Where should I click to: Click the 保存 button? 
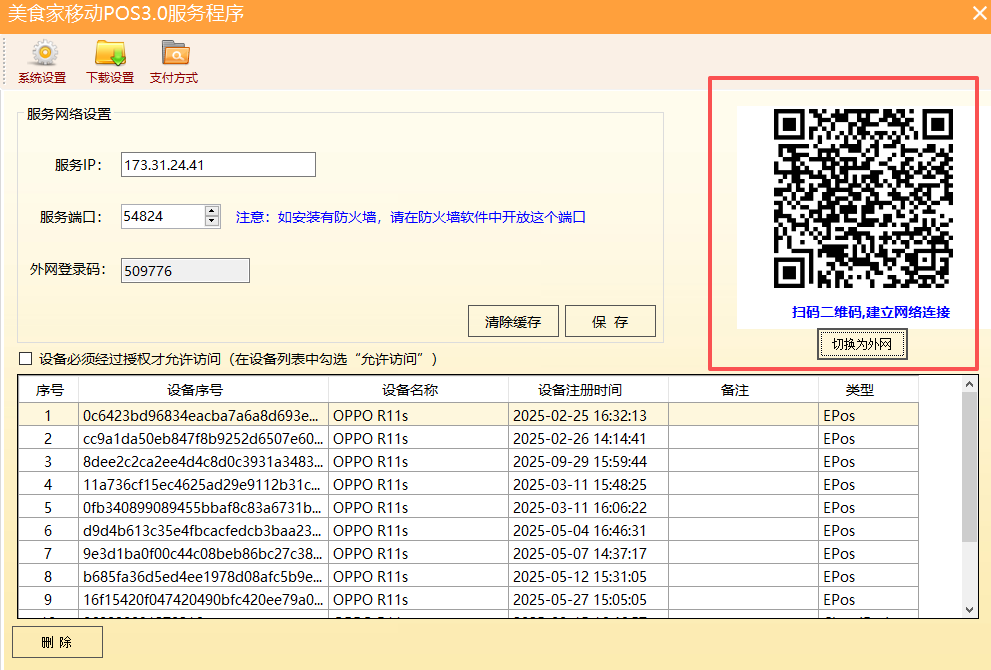click(610, 322)
